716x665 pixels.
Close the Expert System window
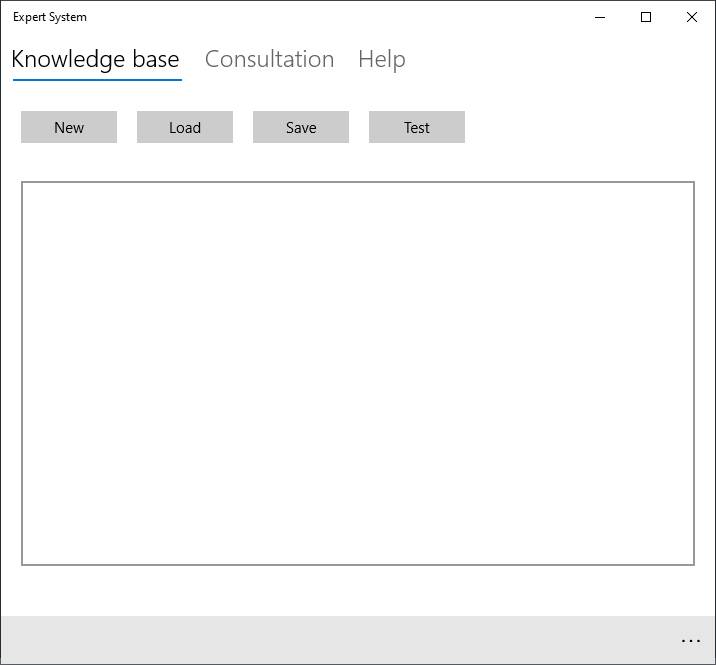pyautogui.click(x=691, y=17)
